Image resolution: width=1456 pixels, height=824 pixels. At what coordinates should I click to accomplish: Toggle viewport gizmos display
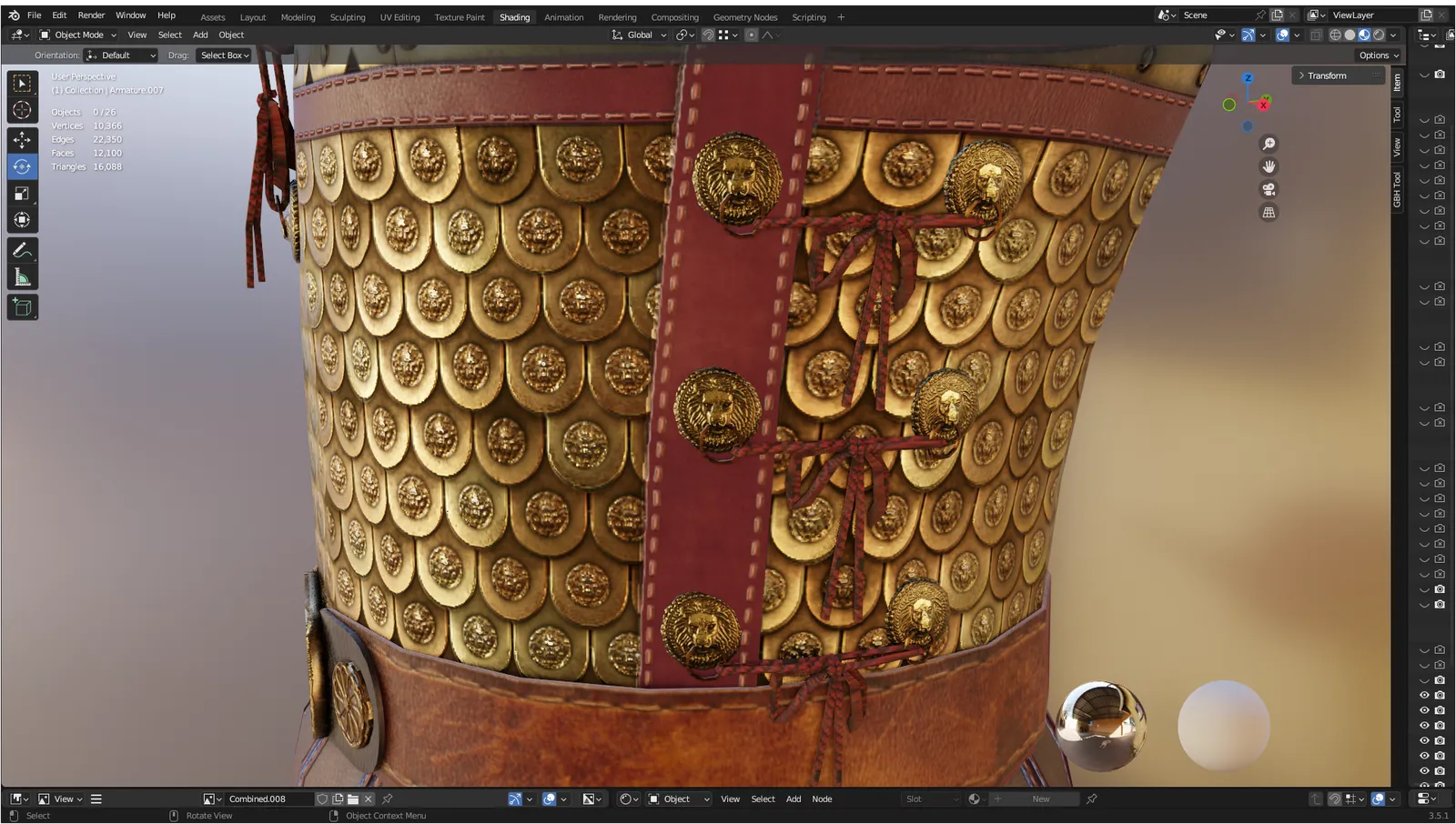[x=1249, y=35]
